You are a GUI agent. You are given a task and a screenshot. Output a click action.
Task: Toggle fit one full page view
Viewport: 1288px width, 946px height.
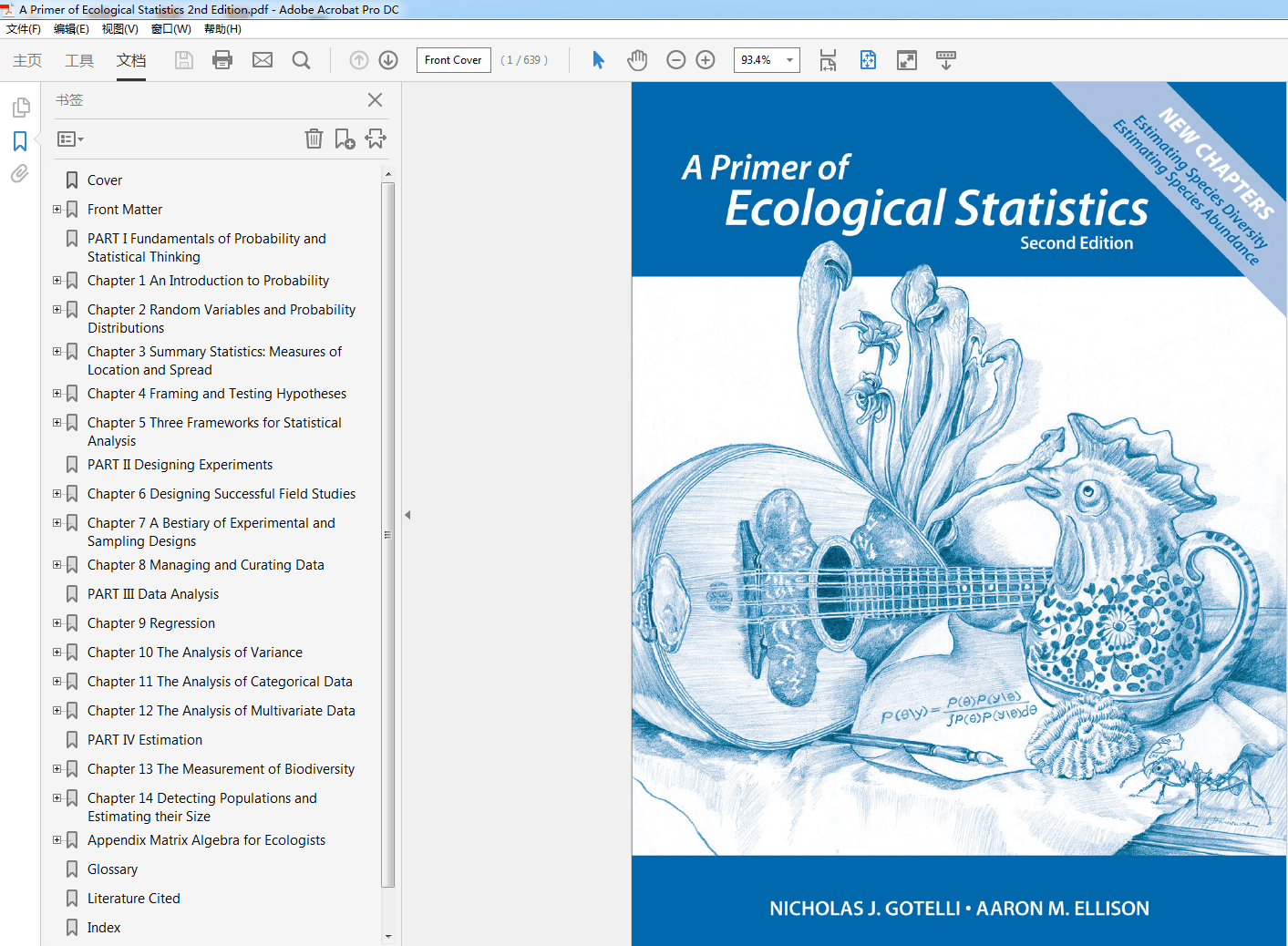pyautogui.click(x=868, y=60)
